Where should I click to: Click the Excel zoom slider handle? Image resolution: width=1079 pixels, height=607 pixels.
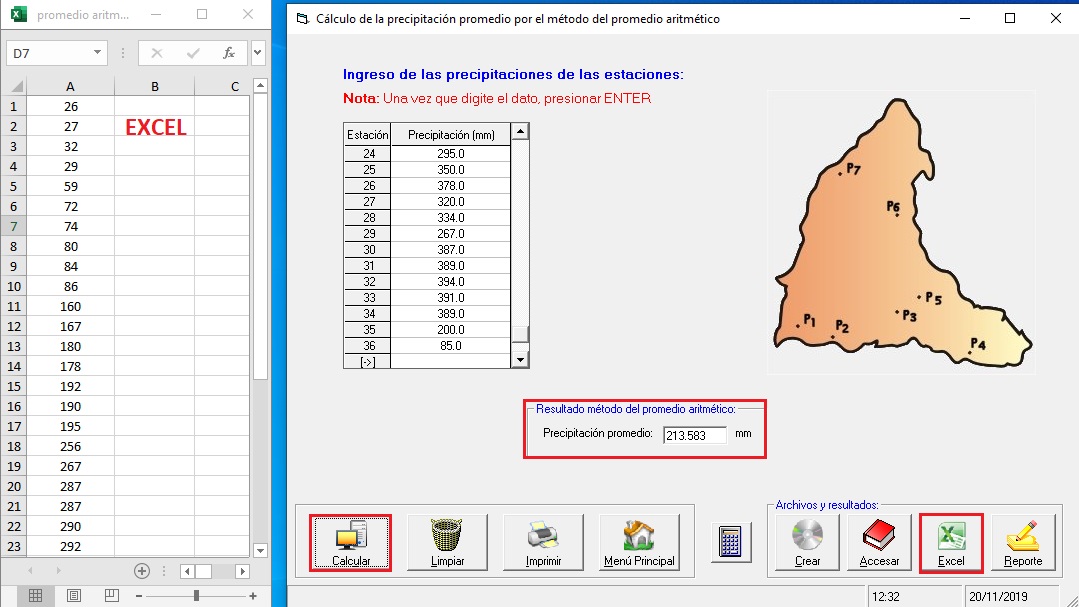[196, 595]
